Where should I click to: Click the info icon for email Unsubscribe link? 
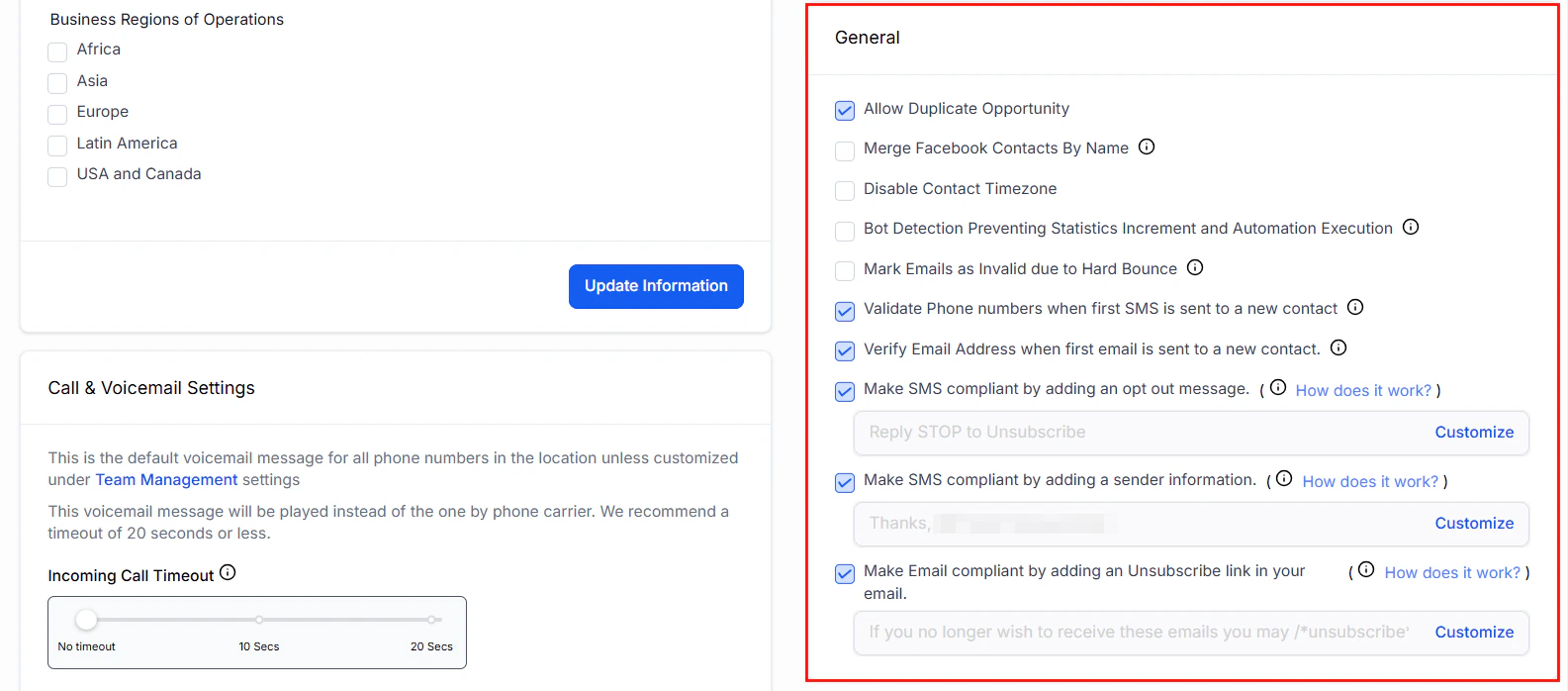[1366, 569]
